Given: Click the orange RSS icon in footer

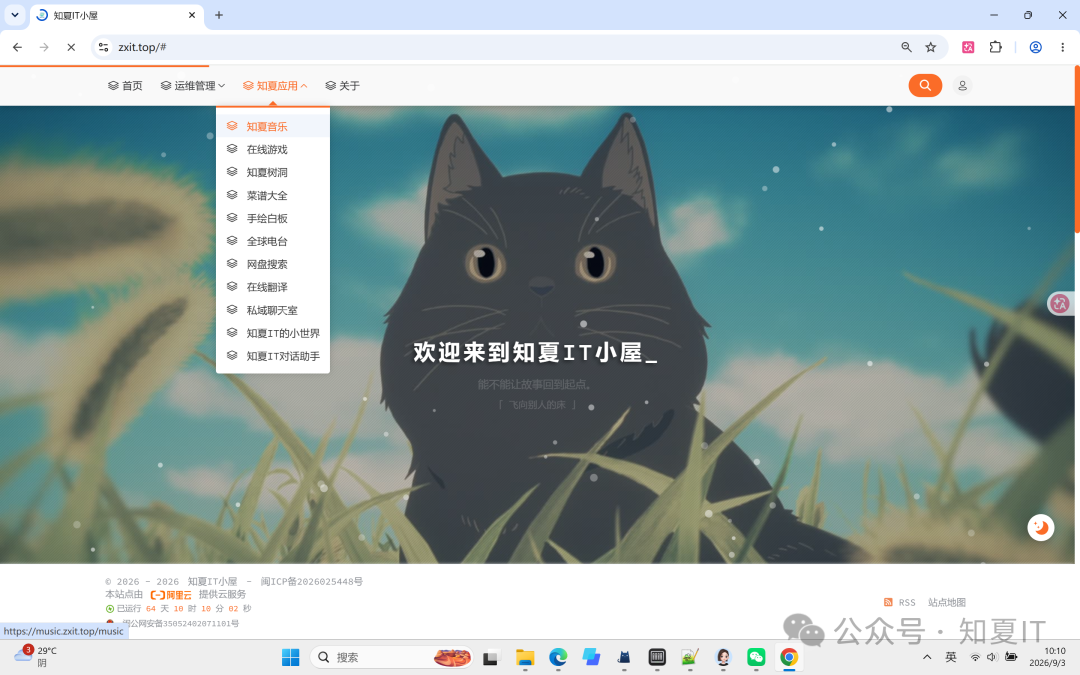Looking at the screenshot, I should tap(888, 602).
